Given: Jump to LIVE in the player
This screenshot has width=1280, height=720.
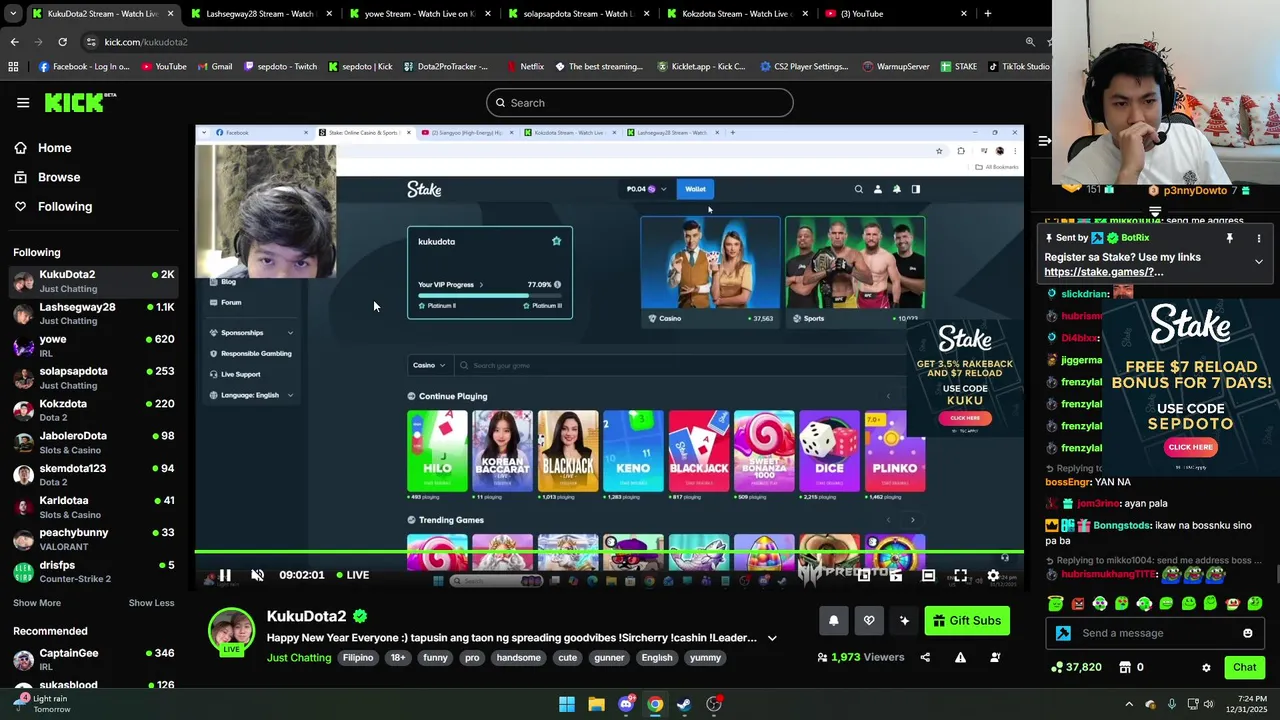Looking at the screenshot, I should pos(352,575).
